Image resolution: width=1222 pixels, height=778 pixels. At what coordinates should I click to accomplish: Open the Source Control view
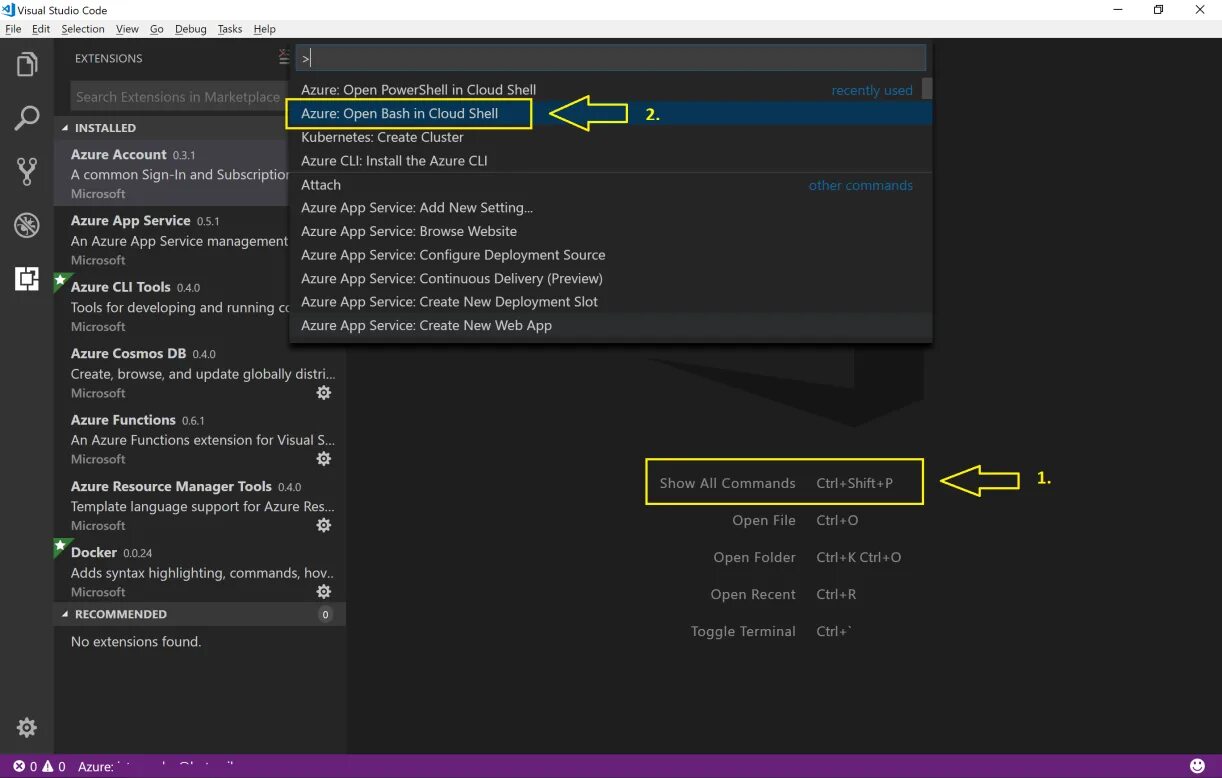pyautogui.click(x=27, y=171)
